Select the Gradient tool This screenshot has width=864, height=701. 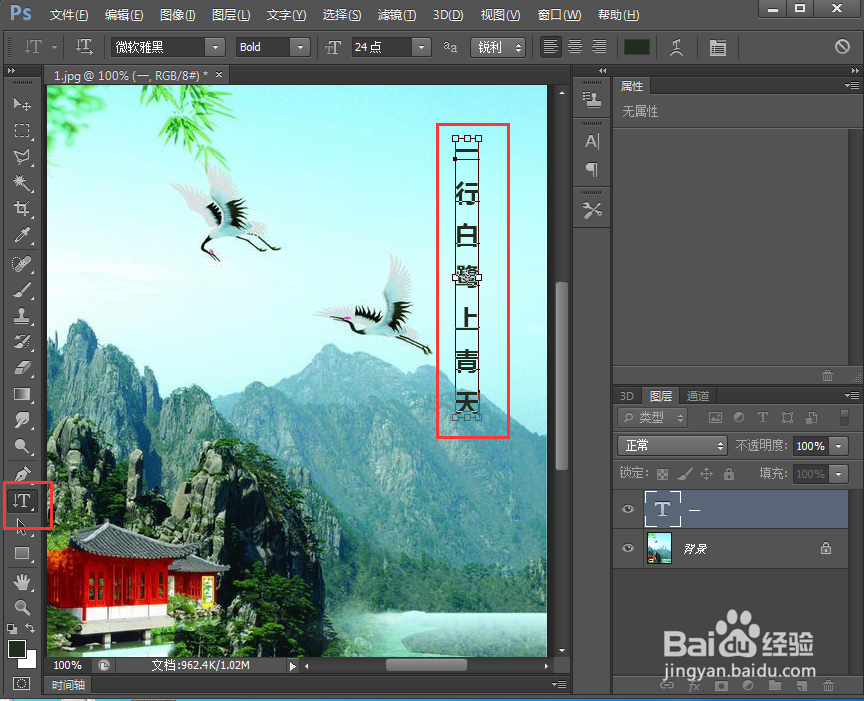[22, 394]
